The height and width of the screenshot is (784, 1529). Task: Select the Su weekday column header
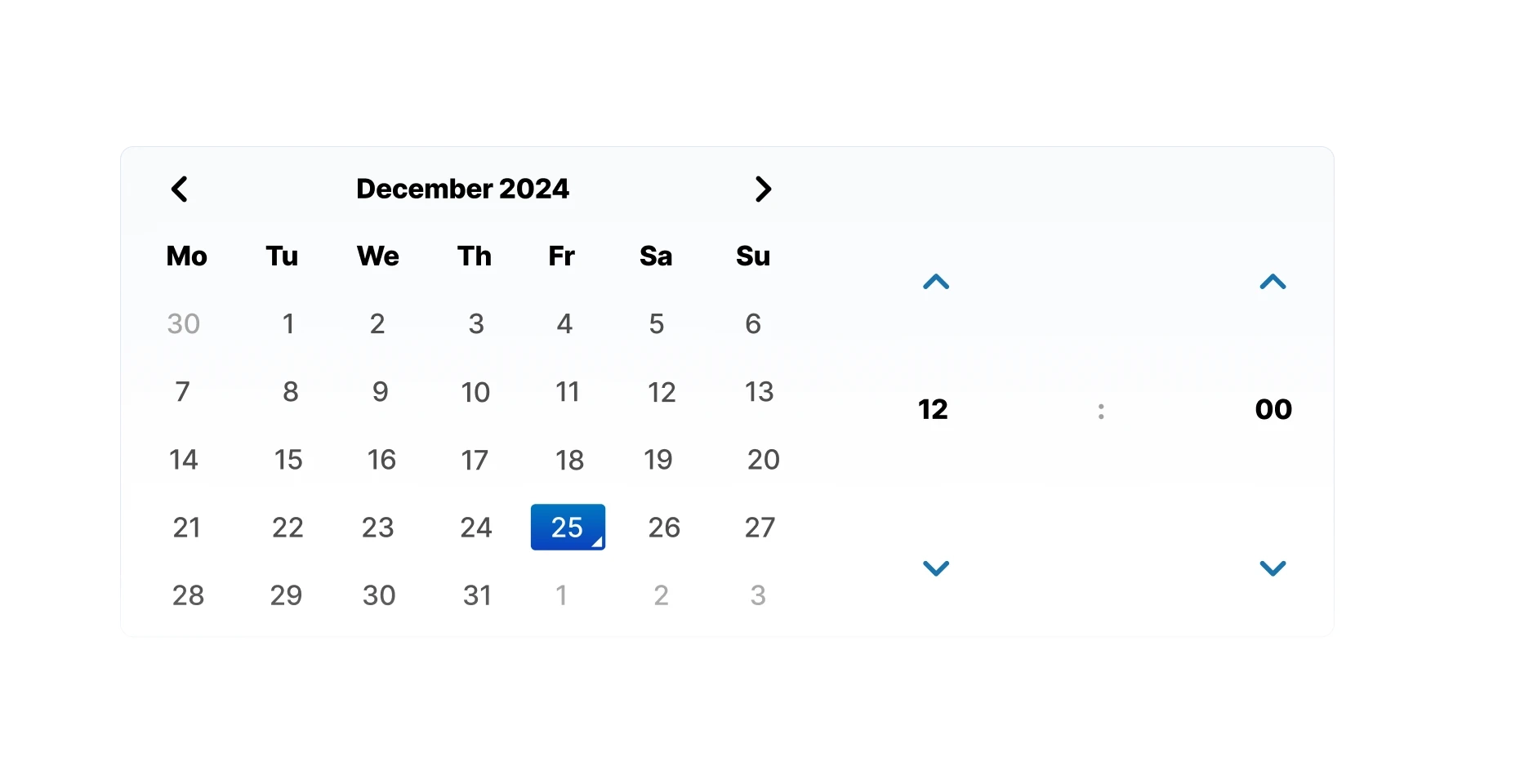coord(752,256)
